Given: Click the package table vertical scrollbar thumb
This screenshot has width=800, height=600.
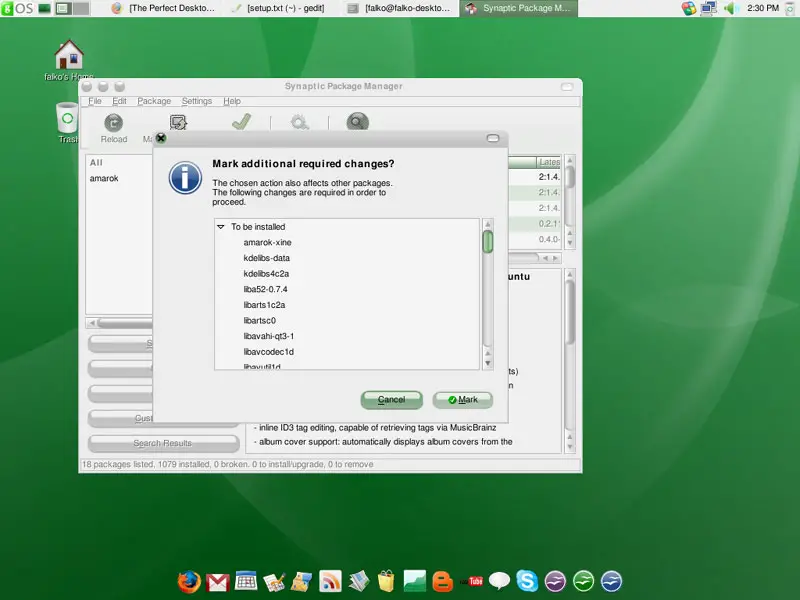Looking at the screenshot, I should pyautogui.click(x=570, y=176).
